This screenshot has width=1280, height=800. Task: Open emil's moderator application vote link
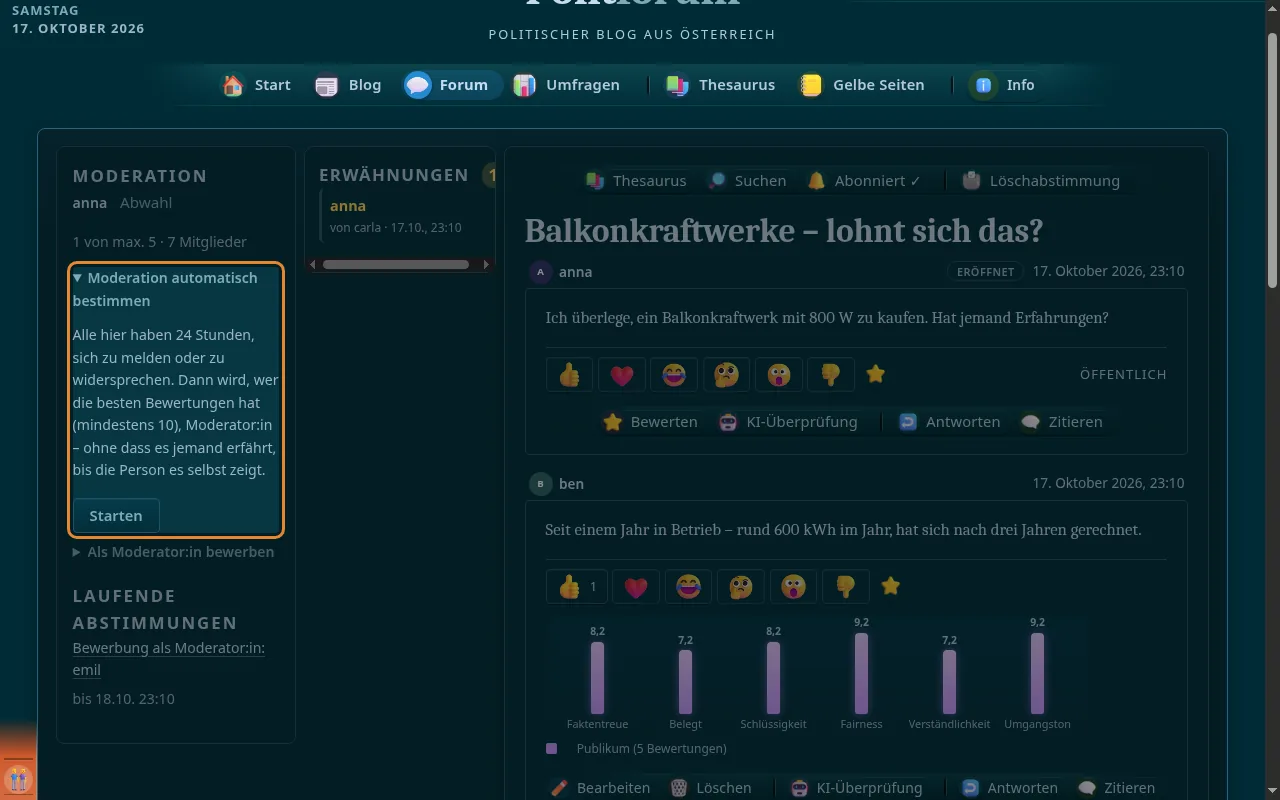coord(169,659)
